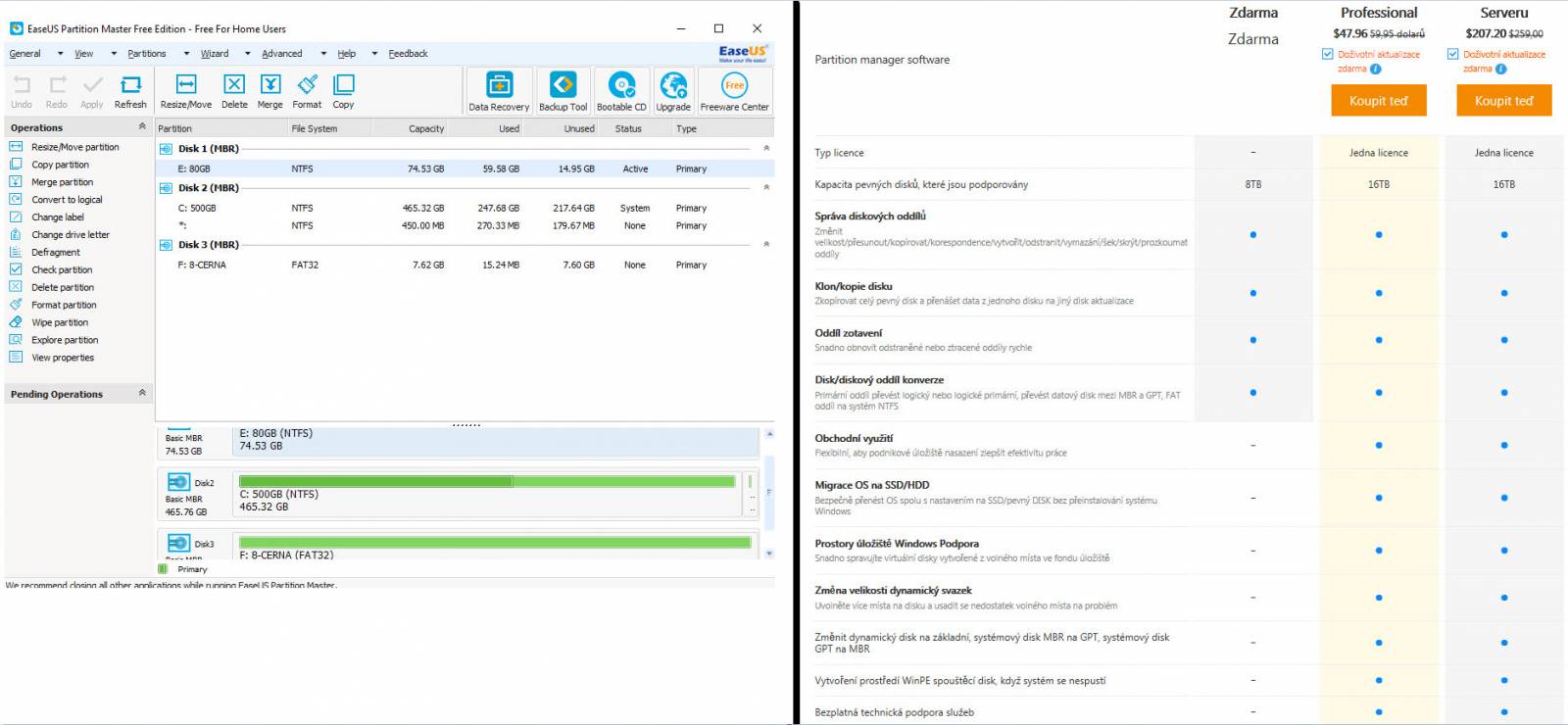Open the Partitions menu
The image size is (1568, 725).
pyautogui.click(x=147, y=54)
